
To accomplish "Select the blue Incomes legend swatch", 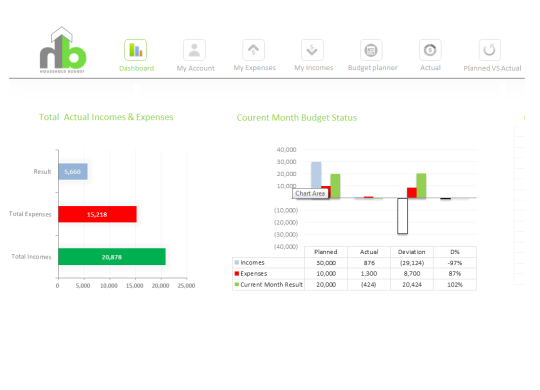I will 237,263.
